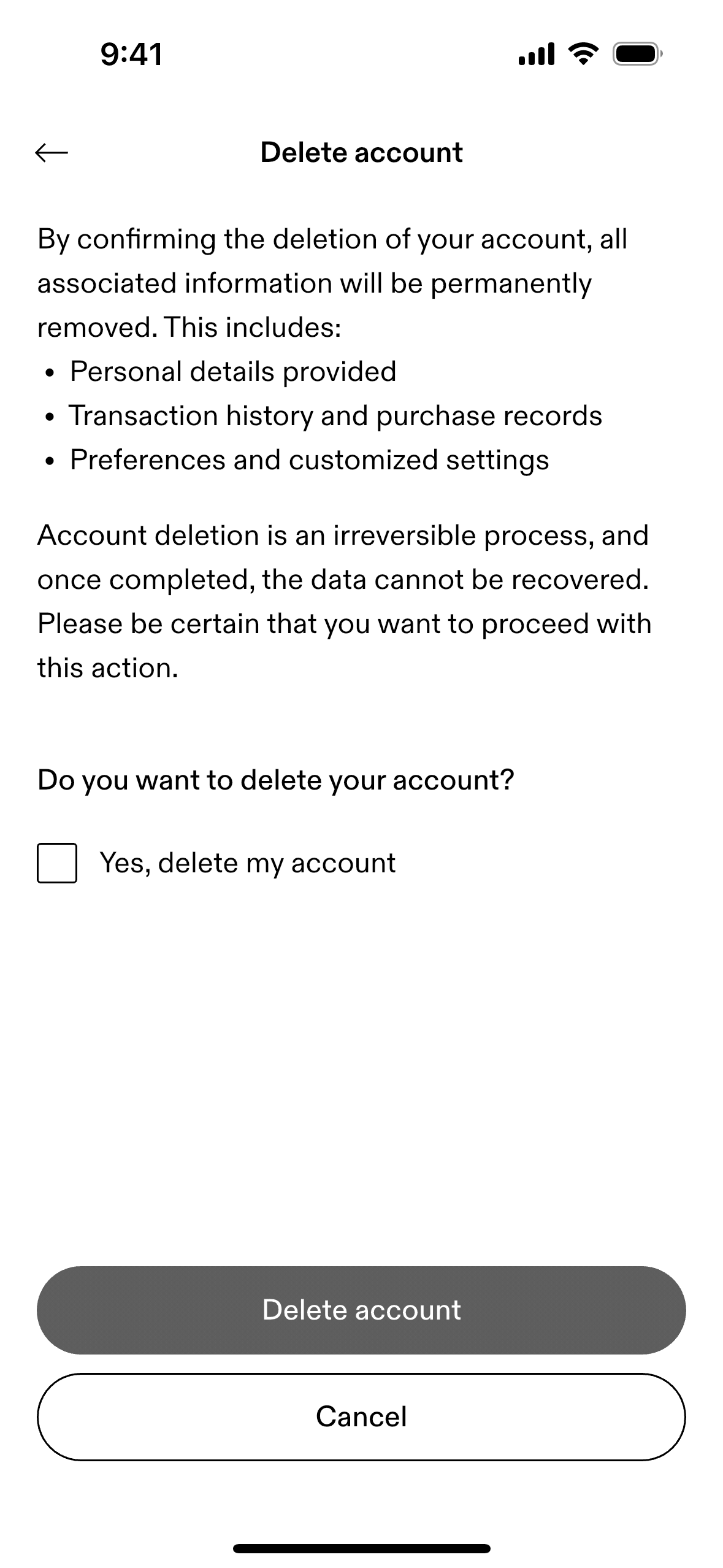This screenshot has height=1568, width=723.
Task: Click the cellular signal bars icon
Action: point(536,54)
